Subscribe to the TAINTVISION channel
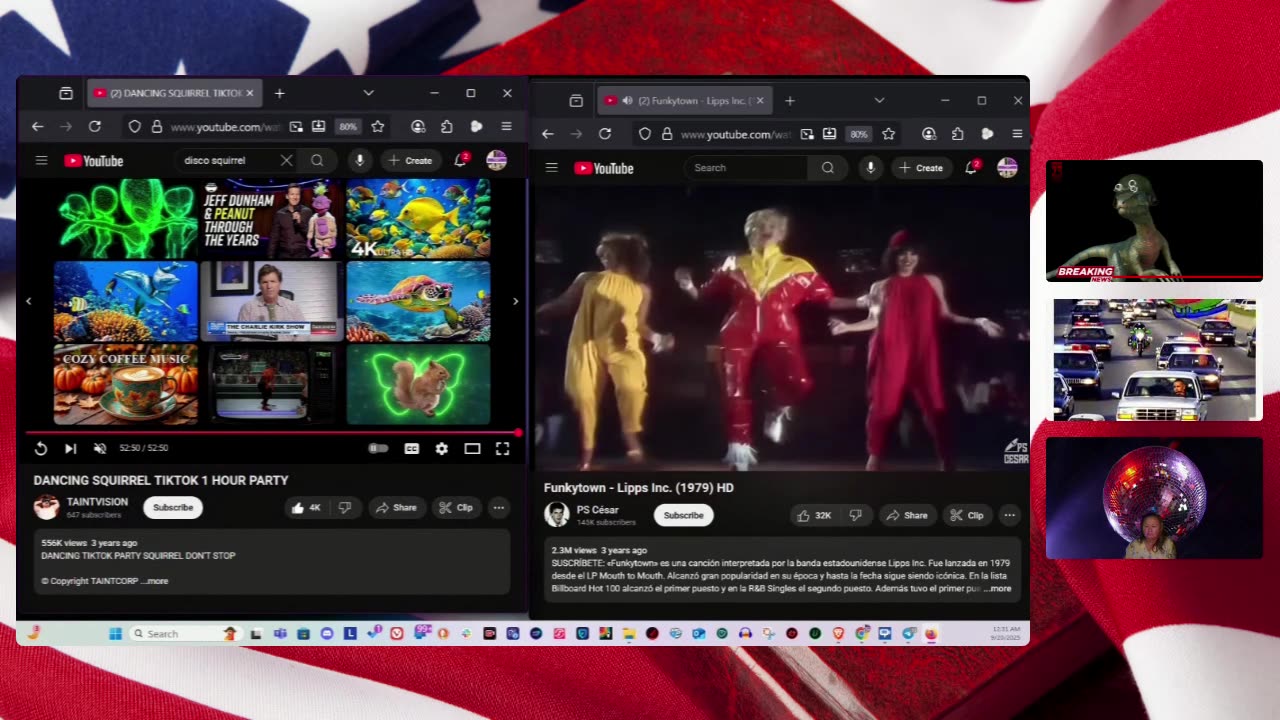The image size is (1280, 720). [173, 508]
